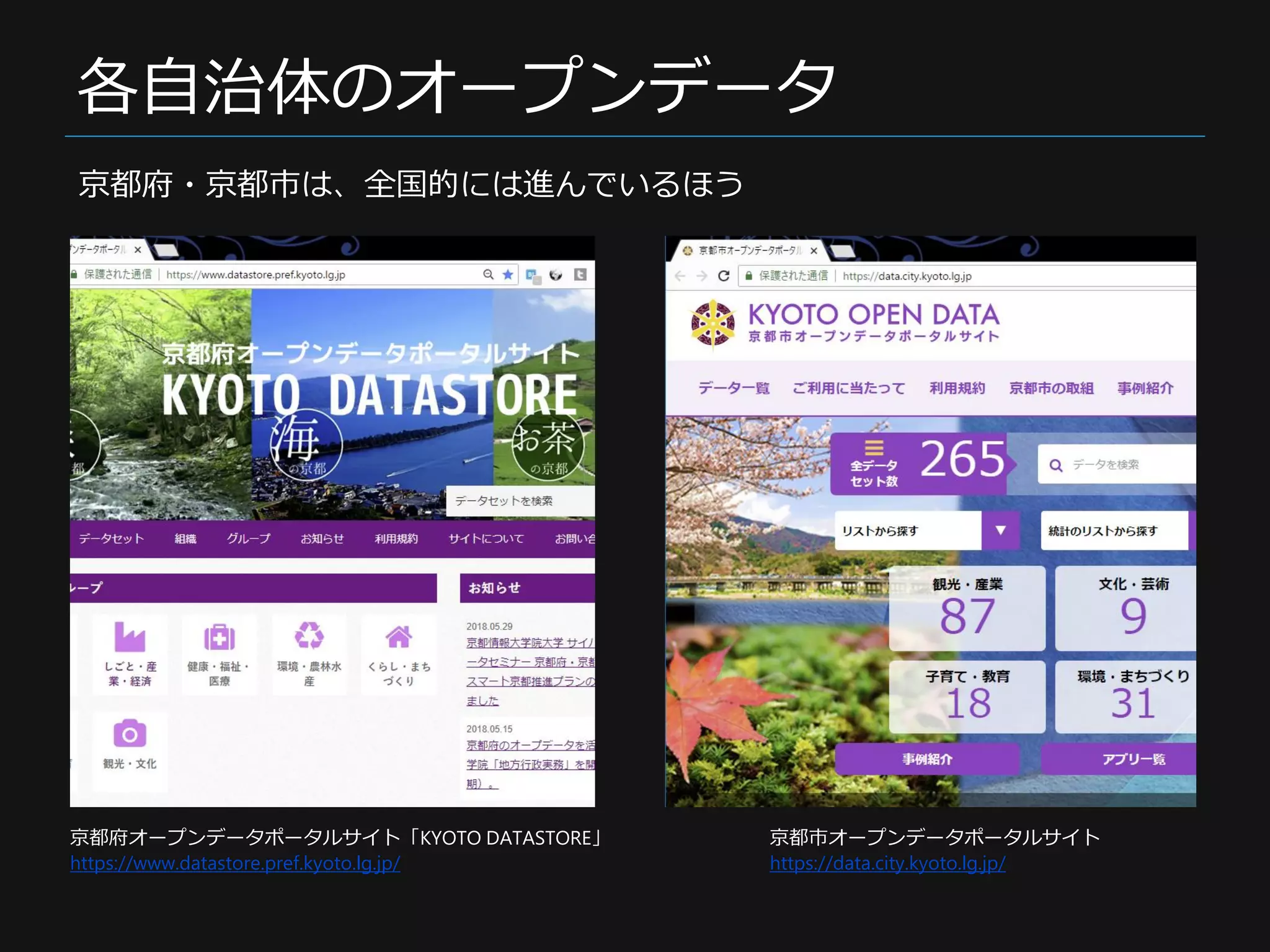This screenshot has width=1270, height=952.
Task: Open the グループ menu item
Action: (249, 539)
